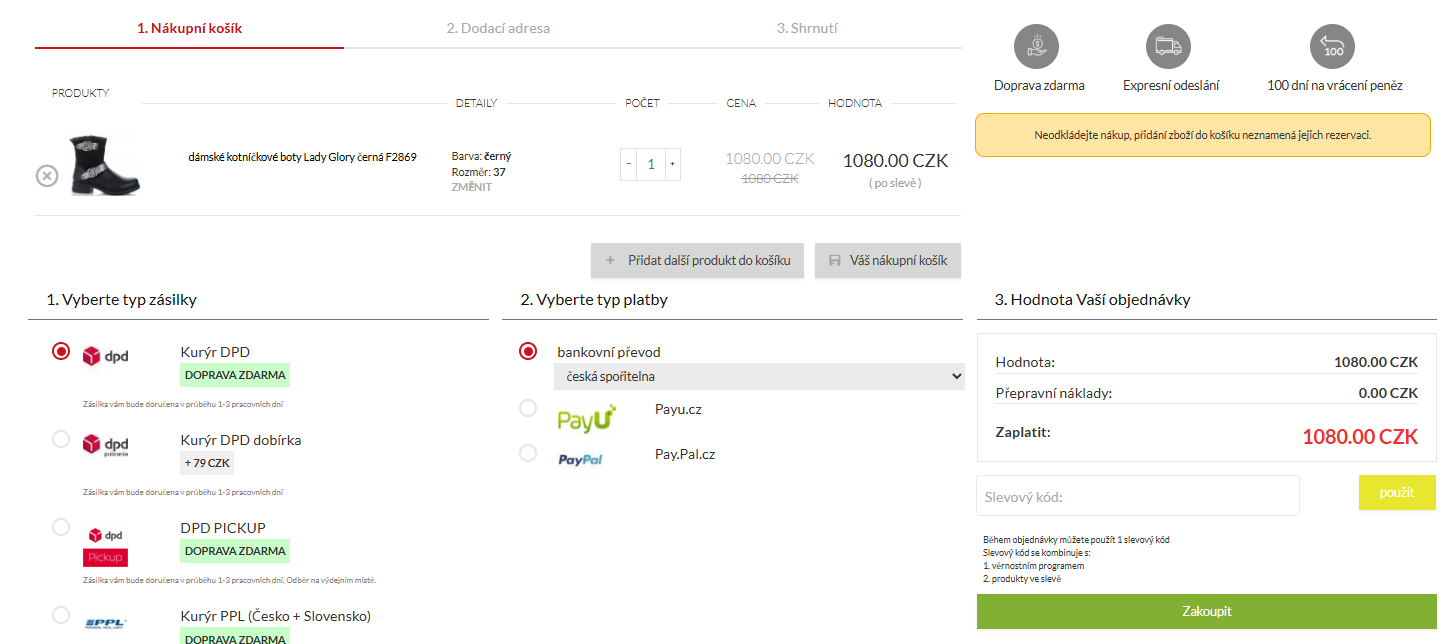This screenshot has width=1449, height=644.
Task: Click Přidat další produkt do košíku
Action: click(x=697, y=261)
